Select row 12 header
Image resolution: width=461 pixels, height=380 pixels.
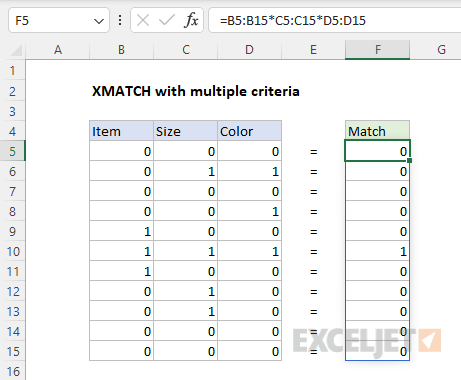(x=13, y=291)
